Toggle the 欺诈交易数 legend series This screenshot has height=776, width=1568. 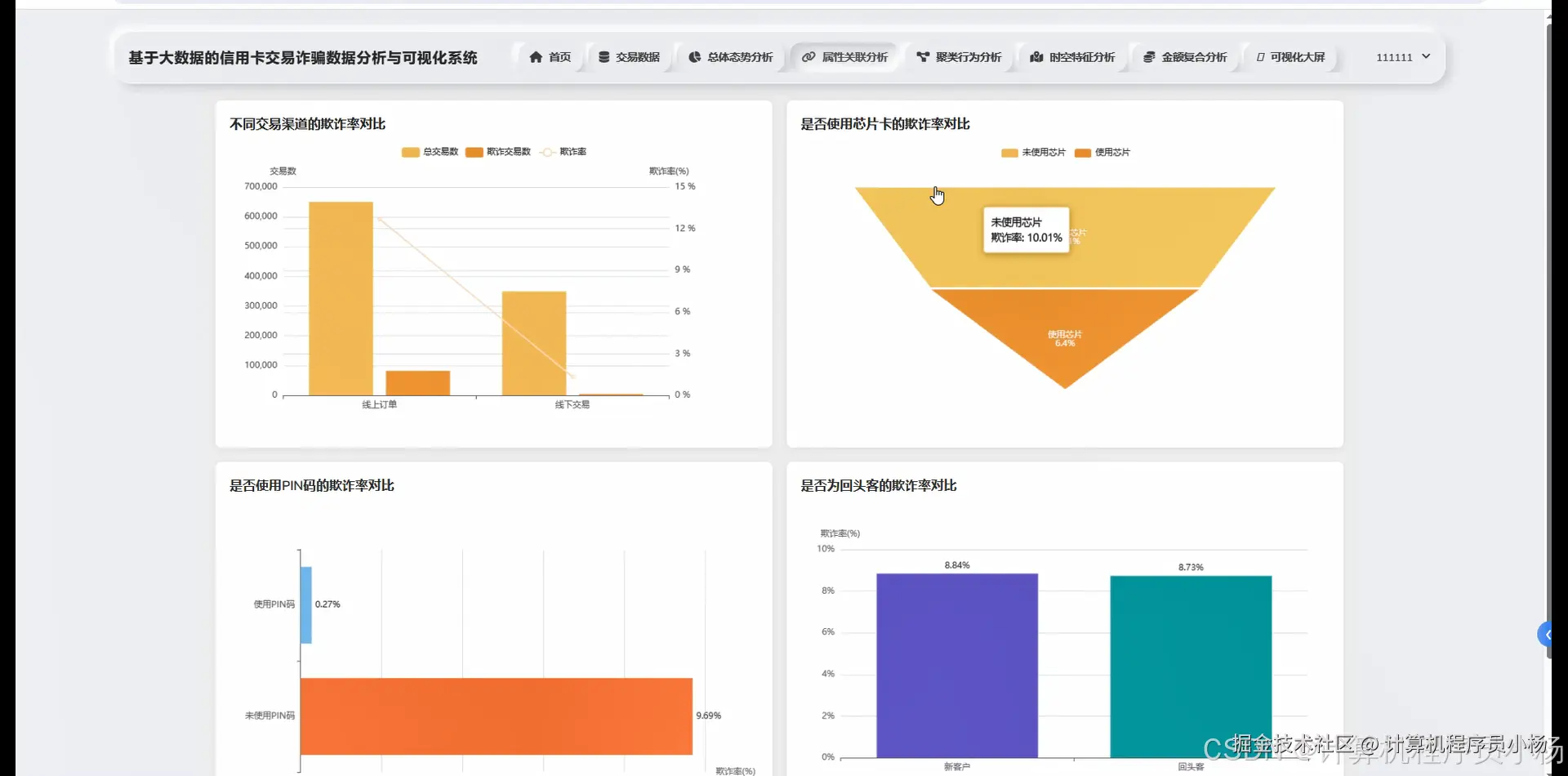(498, 152)
